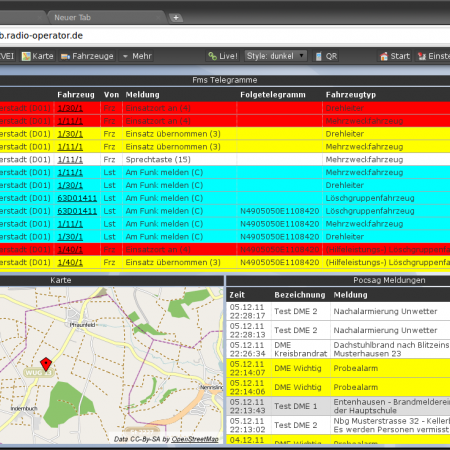Expand the Mehr dropdown menu
This screenshot has width=450, height=450.
point(137,56)
